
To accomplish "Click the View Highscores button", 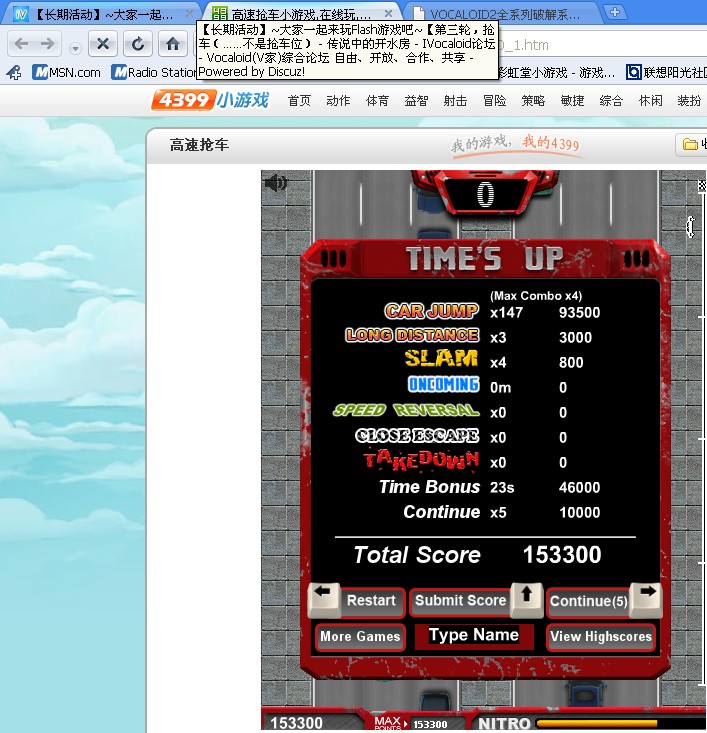I will 601,637.
